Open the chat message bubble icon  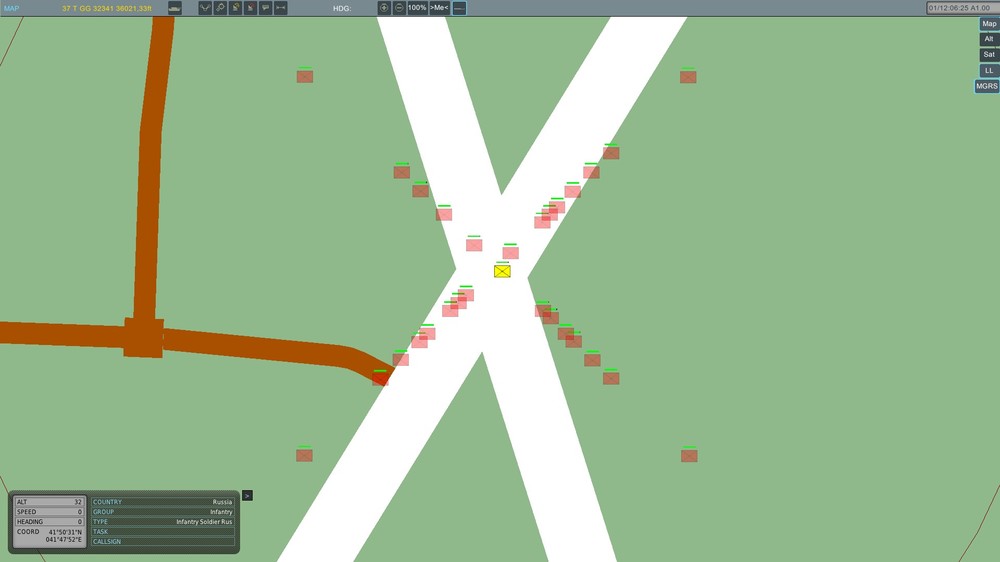[265, 8]
